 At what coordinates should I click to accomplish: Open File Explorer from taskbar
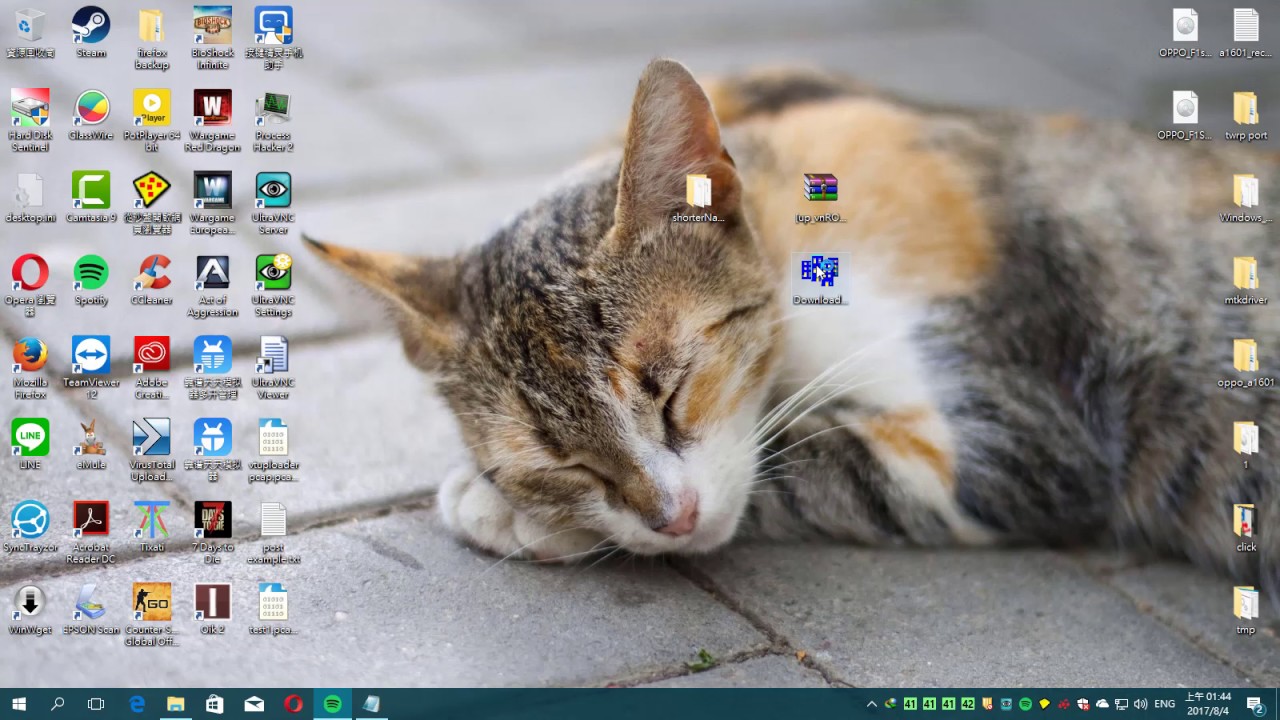(x=176, y=704)
